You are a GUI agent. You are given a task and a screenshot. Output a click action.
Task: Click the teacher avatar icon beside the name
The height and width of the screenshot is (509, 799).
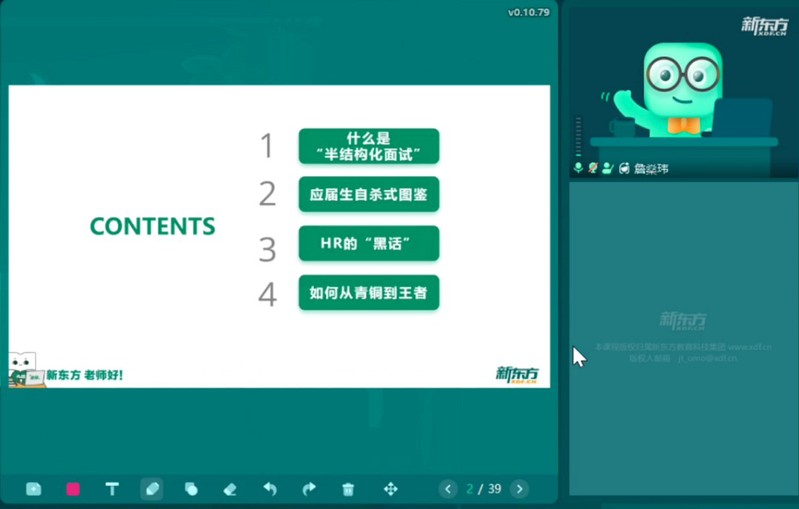click(624, 168)
